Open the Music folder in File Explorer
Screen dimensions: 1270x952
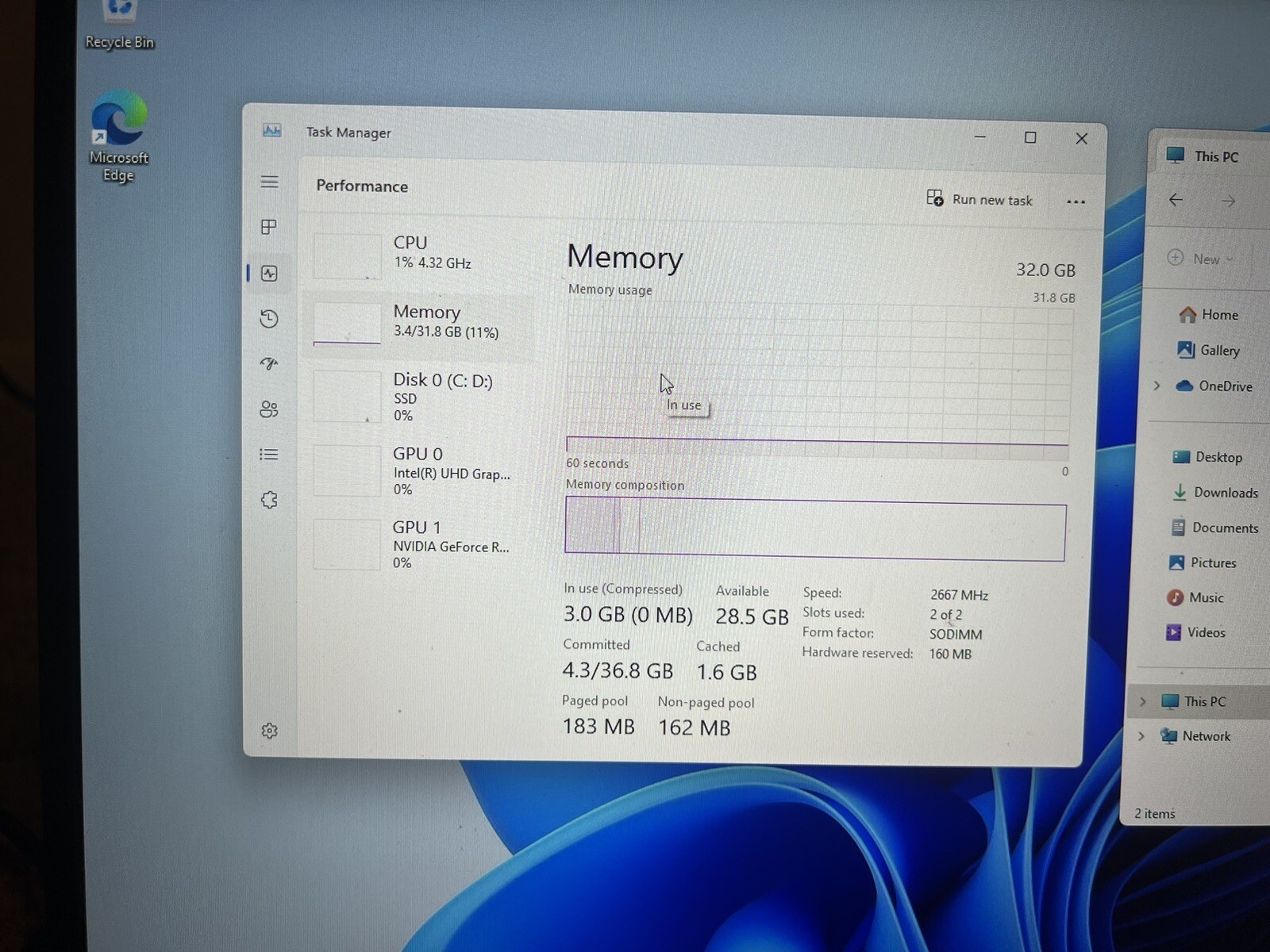(1195, 597)
